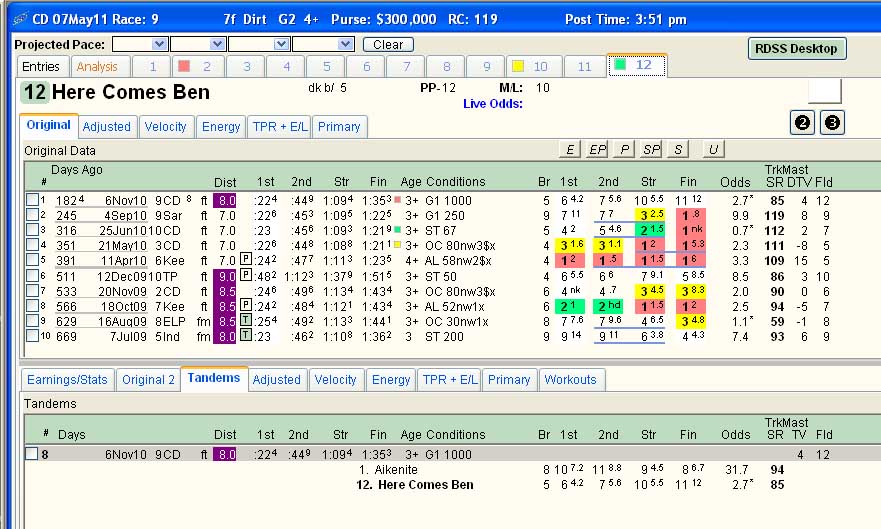Screen dimensions: 881x529
Task: Click speed rating 119 in the 4Sep10 row
Action: [774, 215]
